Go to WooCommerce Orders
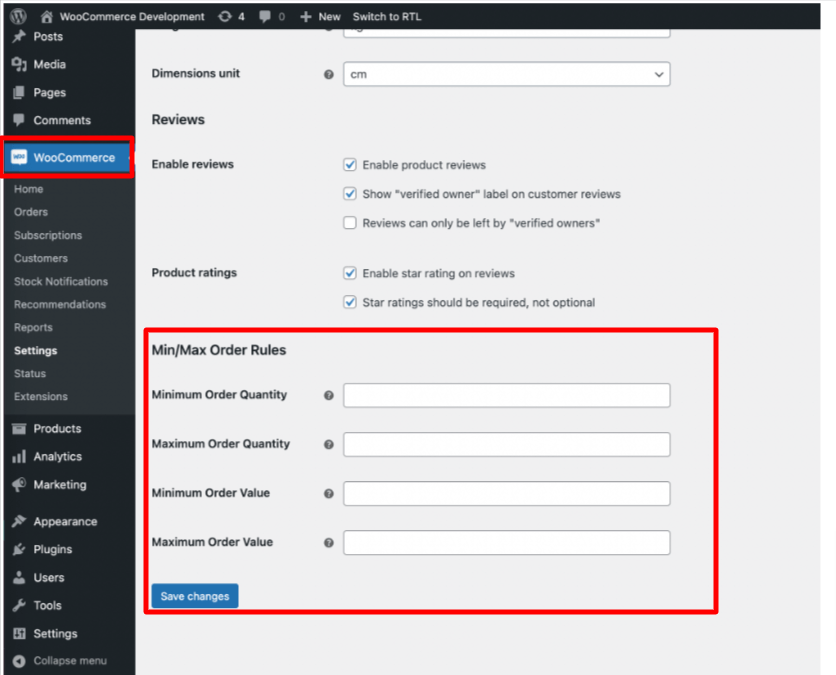This screenshot has height=675, width=836. [x=31, y=212]
